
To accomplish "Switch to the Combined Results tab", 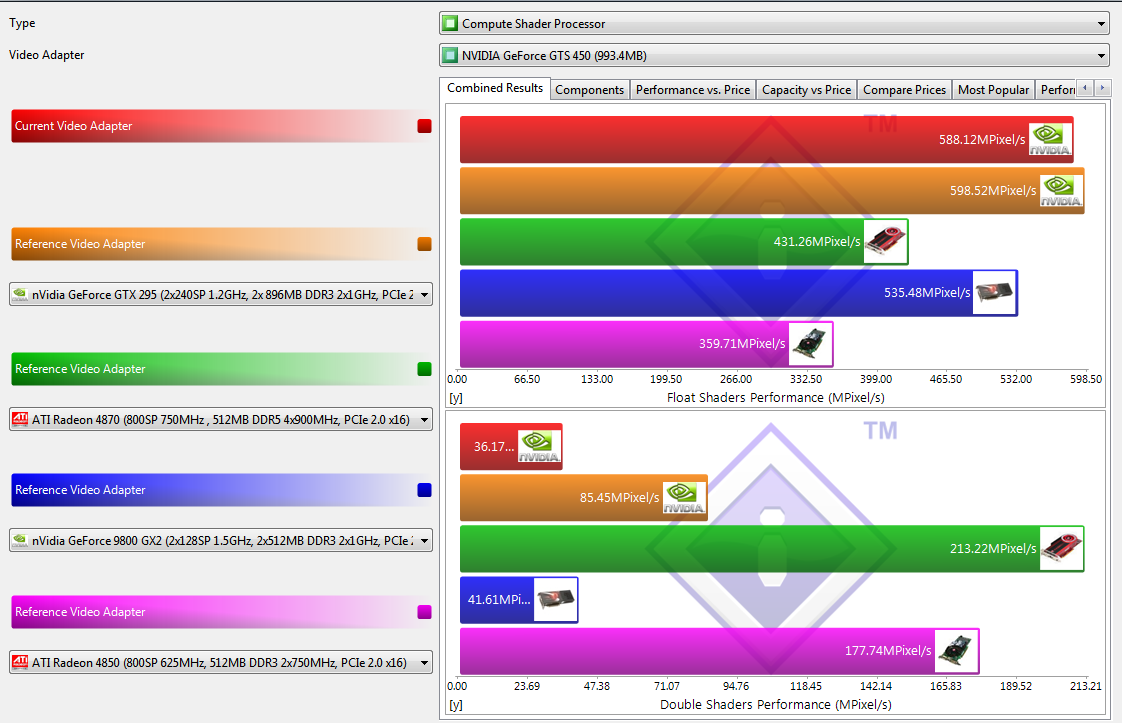I will tap(494, 88).
